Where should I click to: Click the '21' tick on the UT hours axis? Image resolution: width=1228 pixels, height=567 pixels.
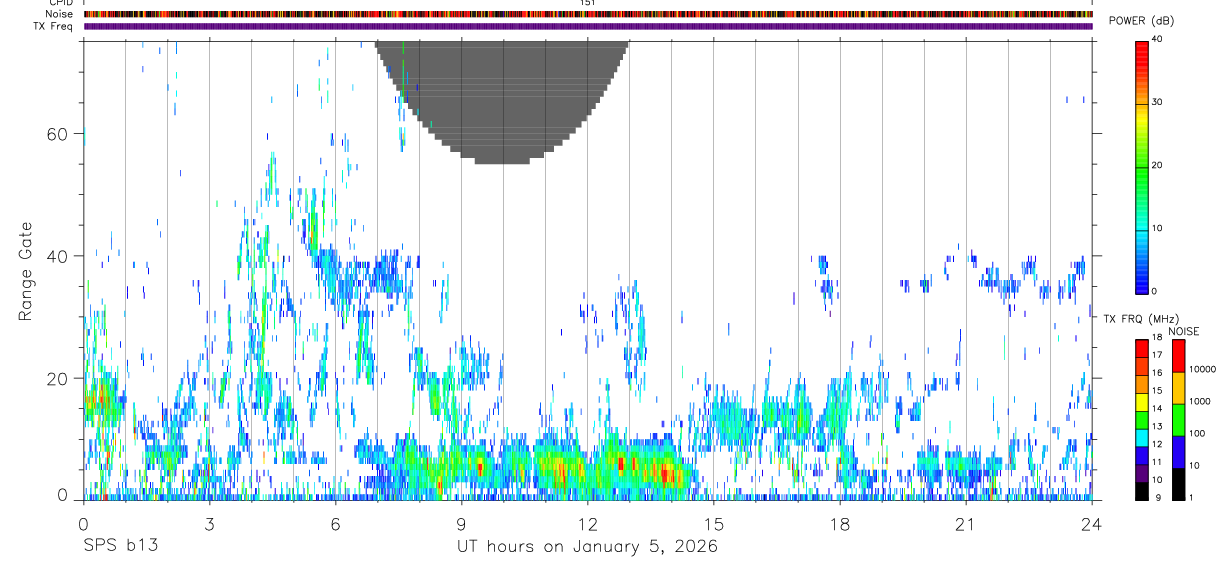click(x=966, y=523)
